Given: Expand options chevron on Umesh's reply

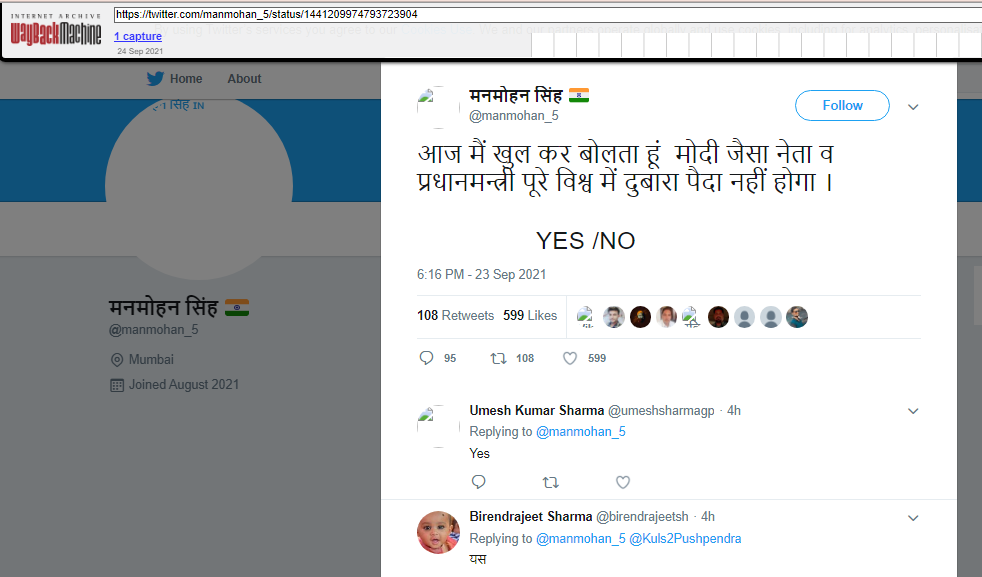Looking at the screenshot, I should pos(913,411).
